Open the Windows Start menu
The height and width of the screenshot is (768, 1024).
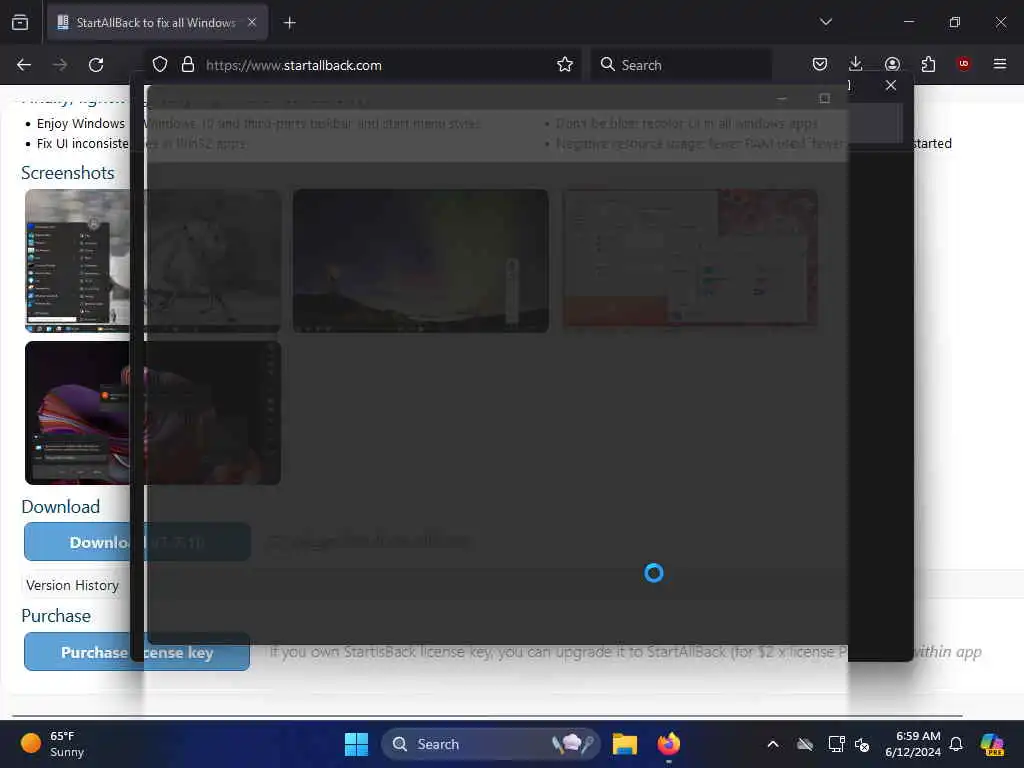[356, 744]
